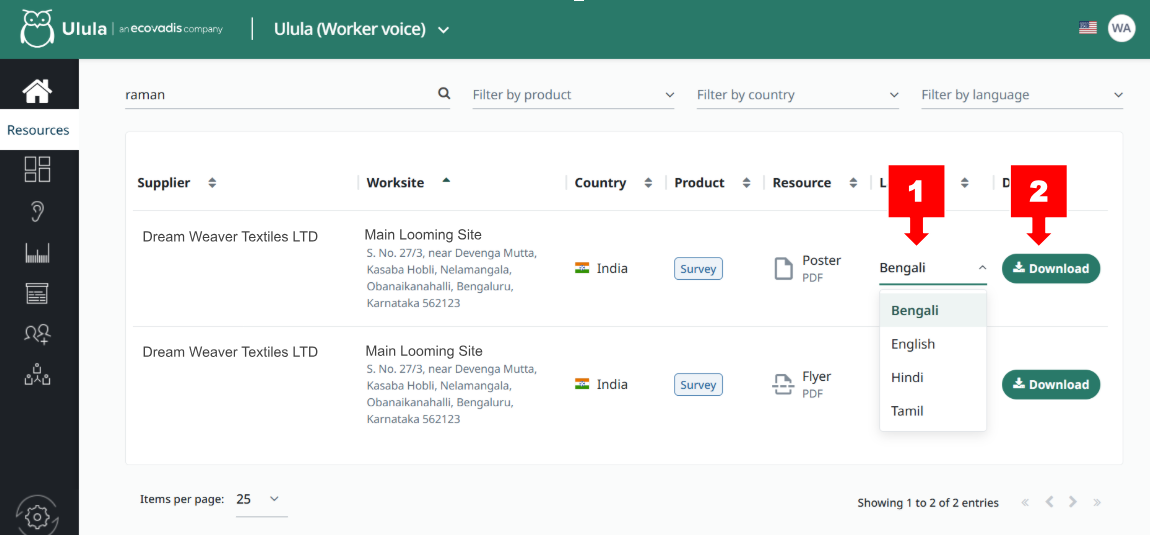
Task: Choose English from the language list
Action: tap(933, 344)
